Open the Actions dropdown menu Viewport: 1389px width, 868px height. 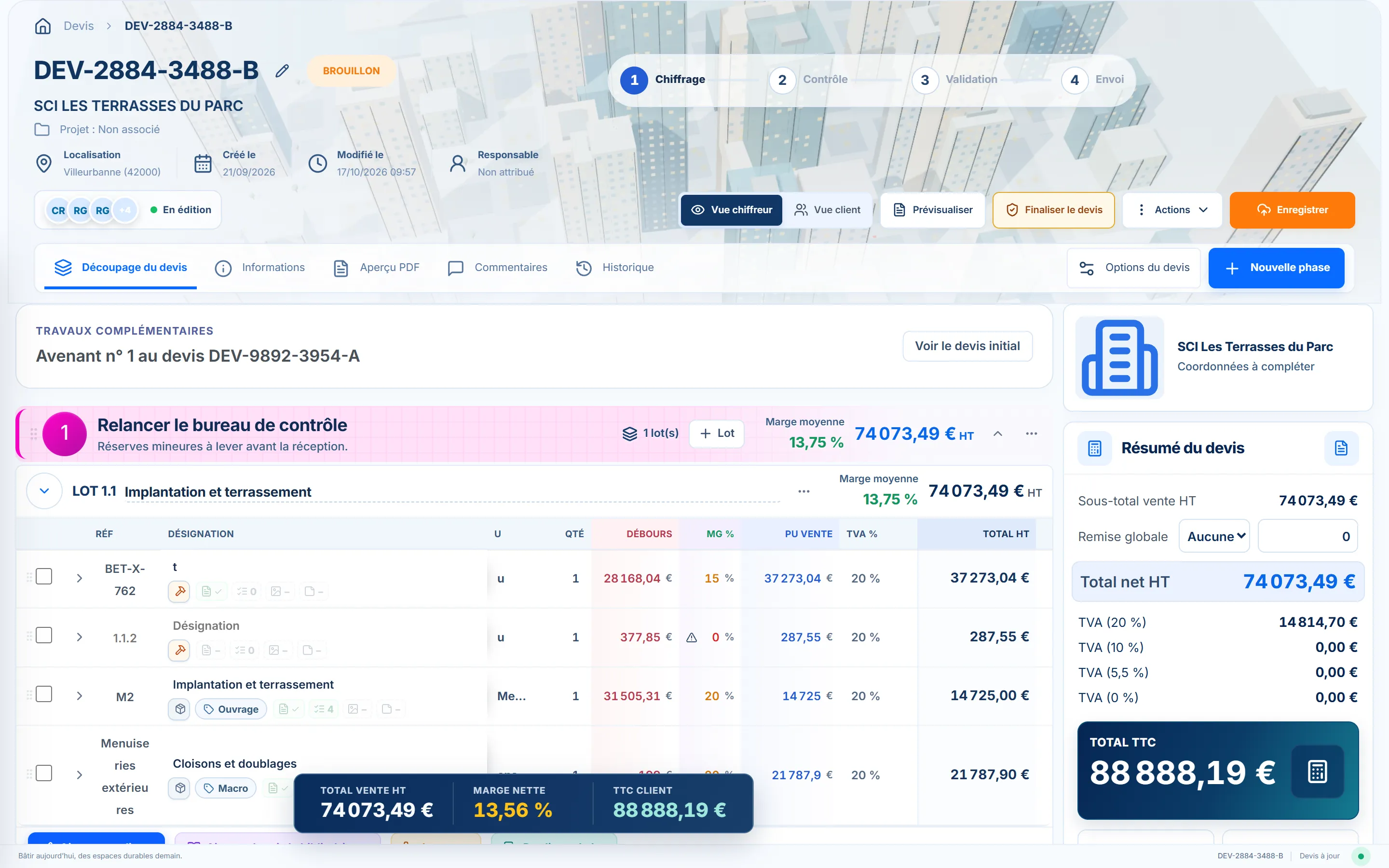[1172, 210]
